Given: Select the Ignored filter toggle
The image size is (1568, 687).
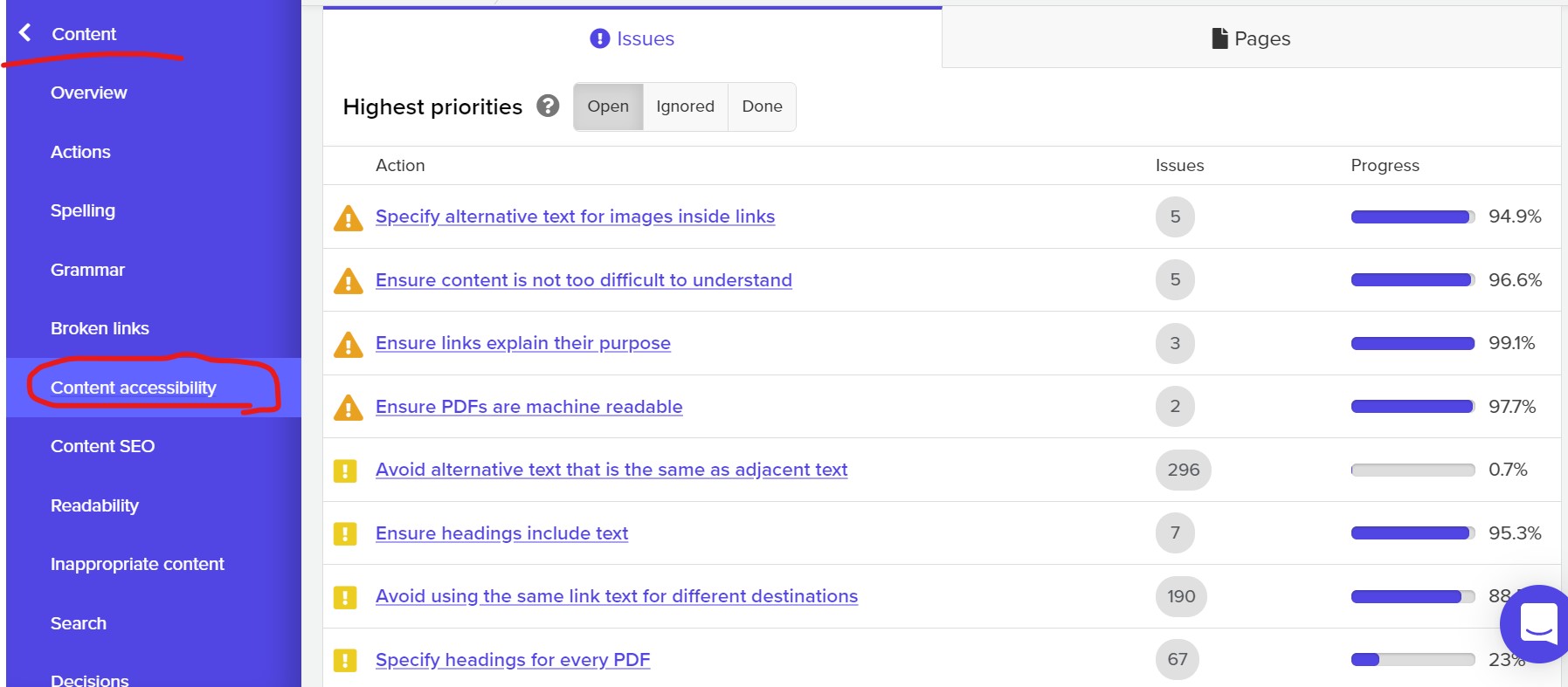Looking at the screenshot, I should (x=685, y=106).
